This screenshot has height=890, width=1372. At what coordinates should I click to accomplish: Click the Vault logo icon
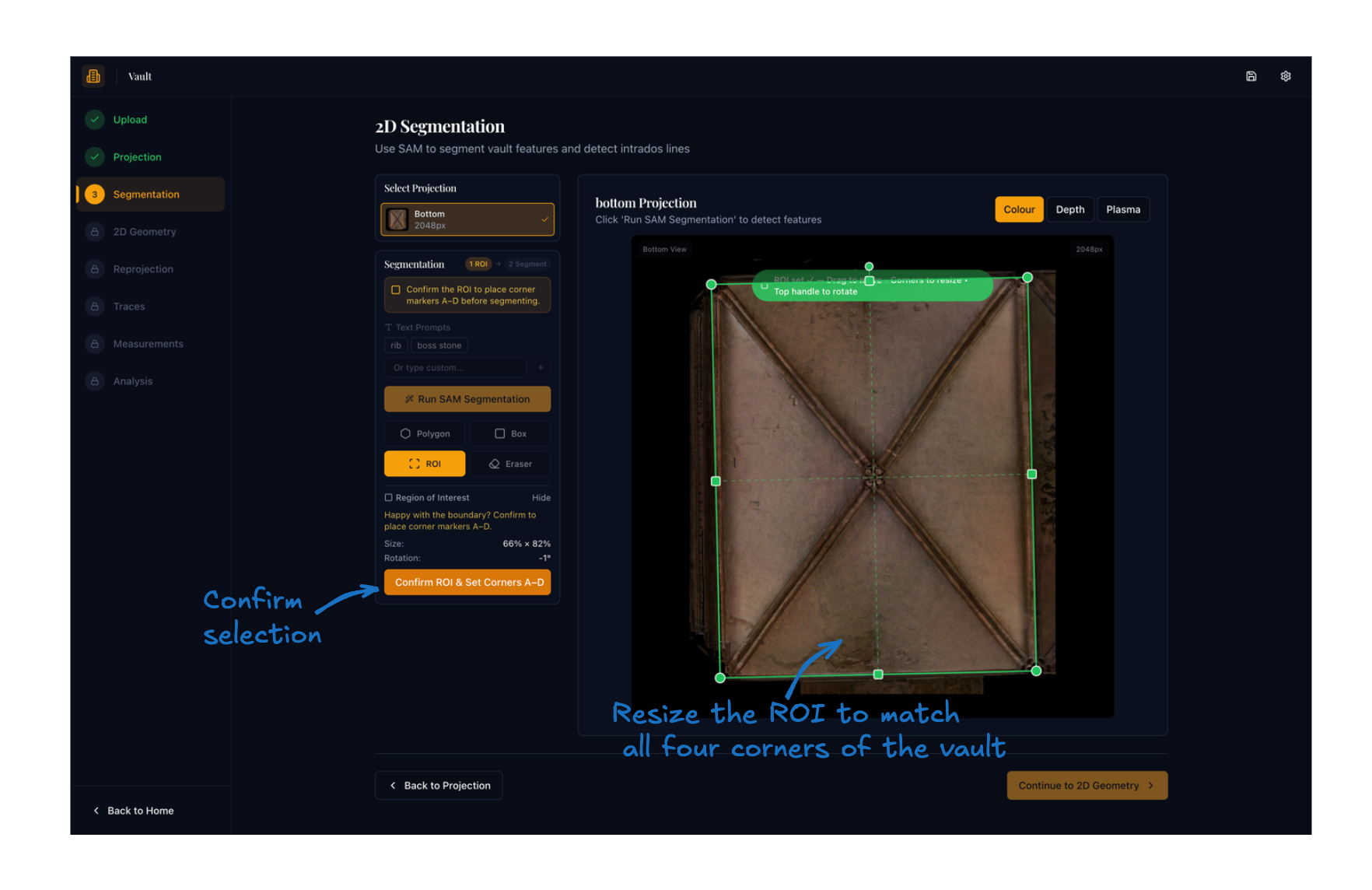[x=93, y=76]
